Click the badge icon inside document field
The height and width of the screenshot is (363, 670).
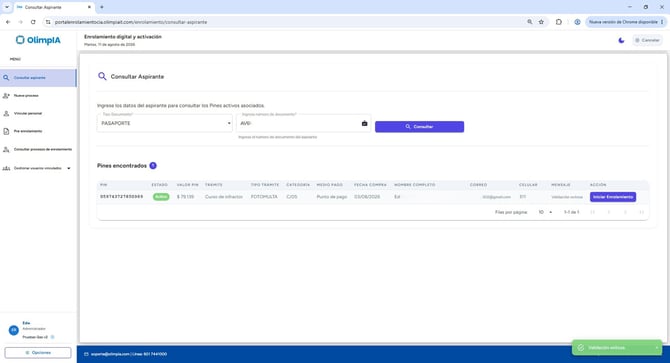point(364,123)
